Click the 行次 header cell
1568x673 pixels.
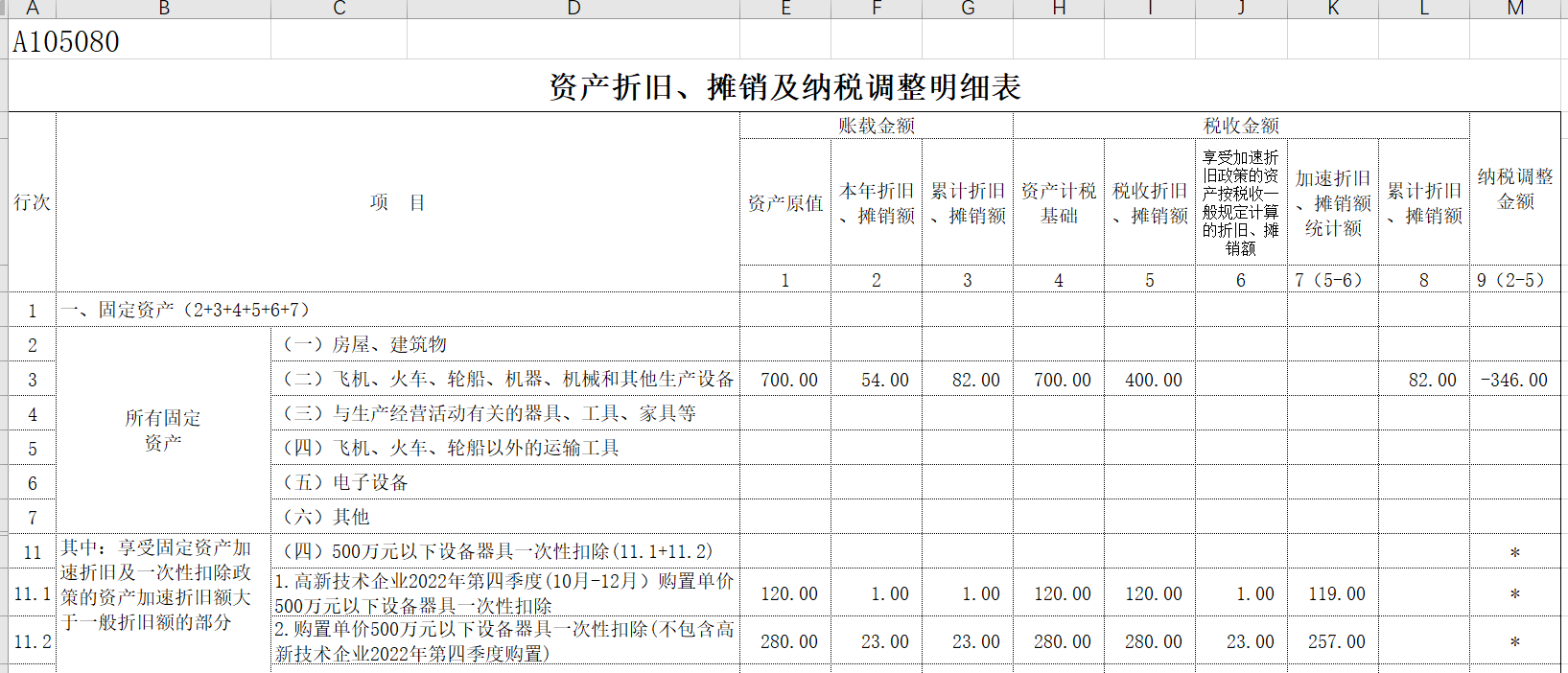[32, 202]
